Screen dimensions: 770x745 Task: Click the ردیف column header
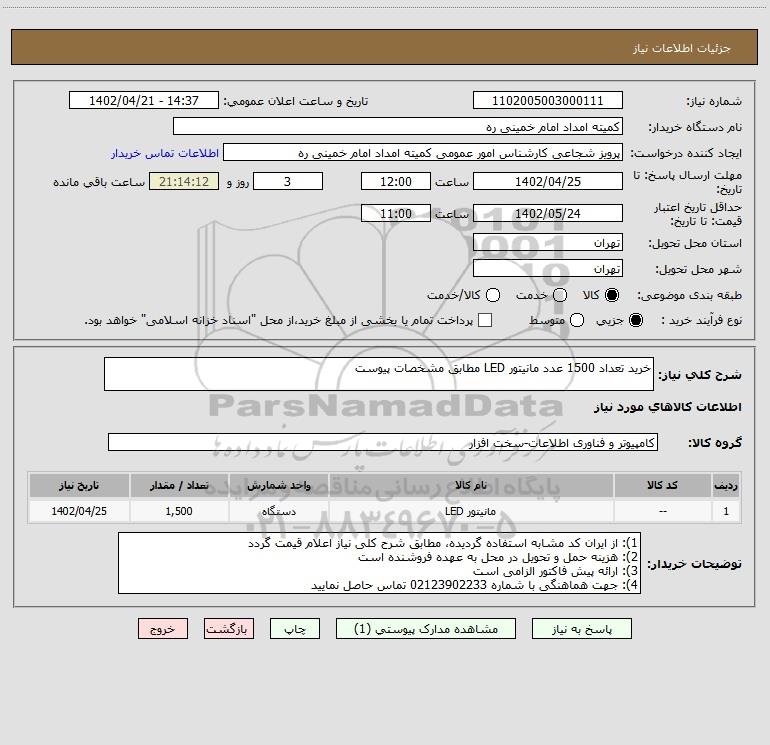pos(726,486)
